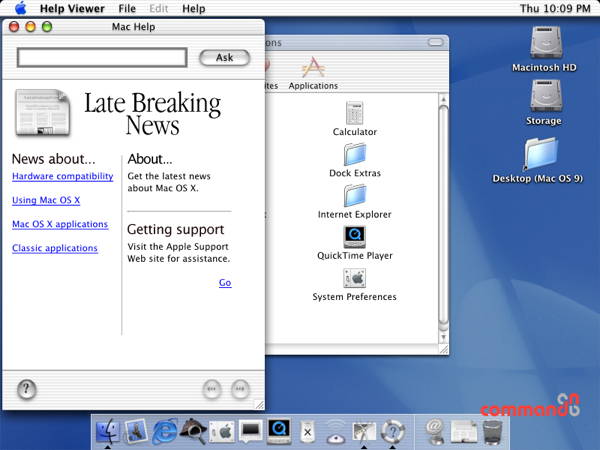Screen dimensions: 600x450
Task: Launch Mail from the Dock
Action: coord(135,432)
